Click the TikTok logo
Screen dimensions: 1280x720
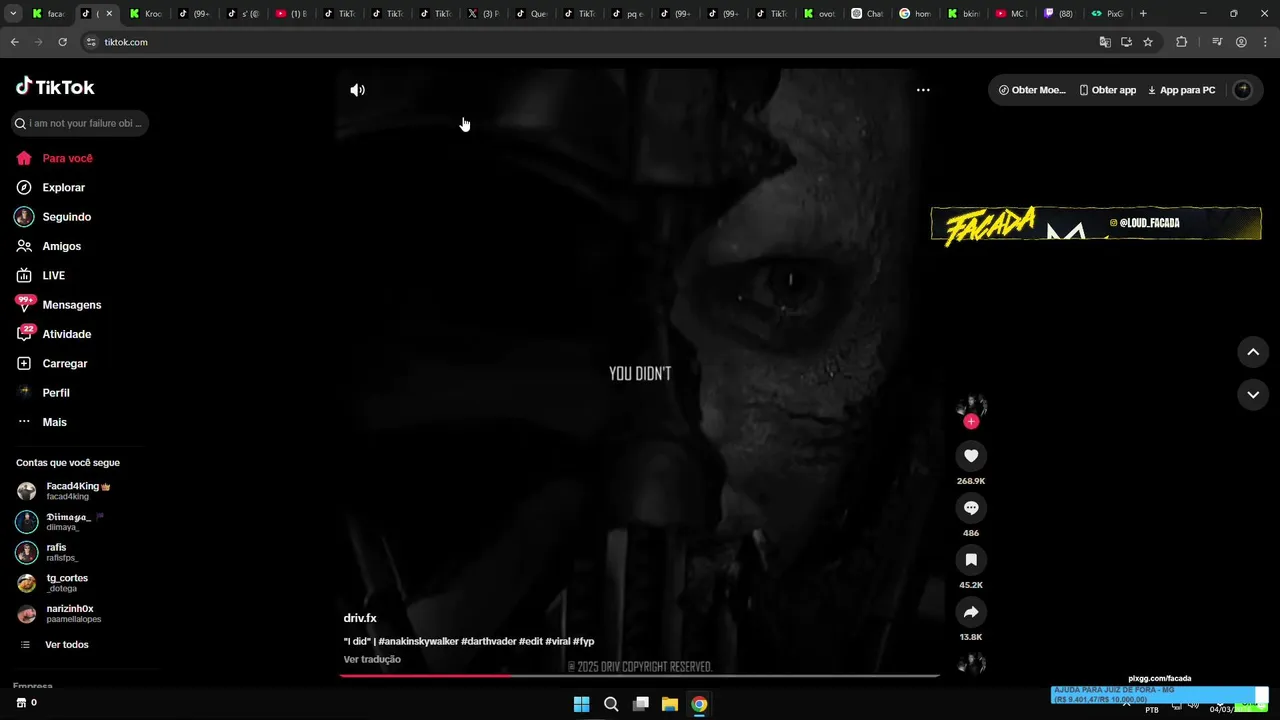point(55,87)
